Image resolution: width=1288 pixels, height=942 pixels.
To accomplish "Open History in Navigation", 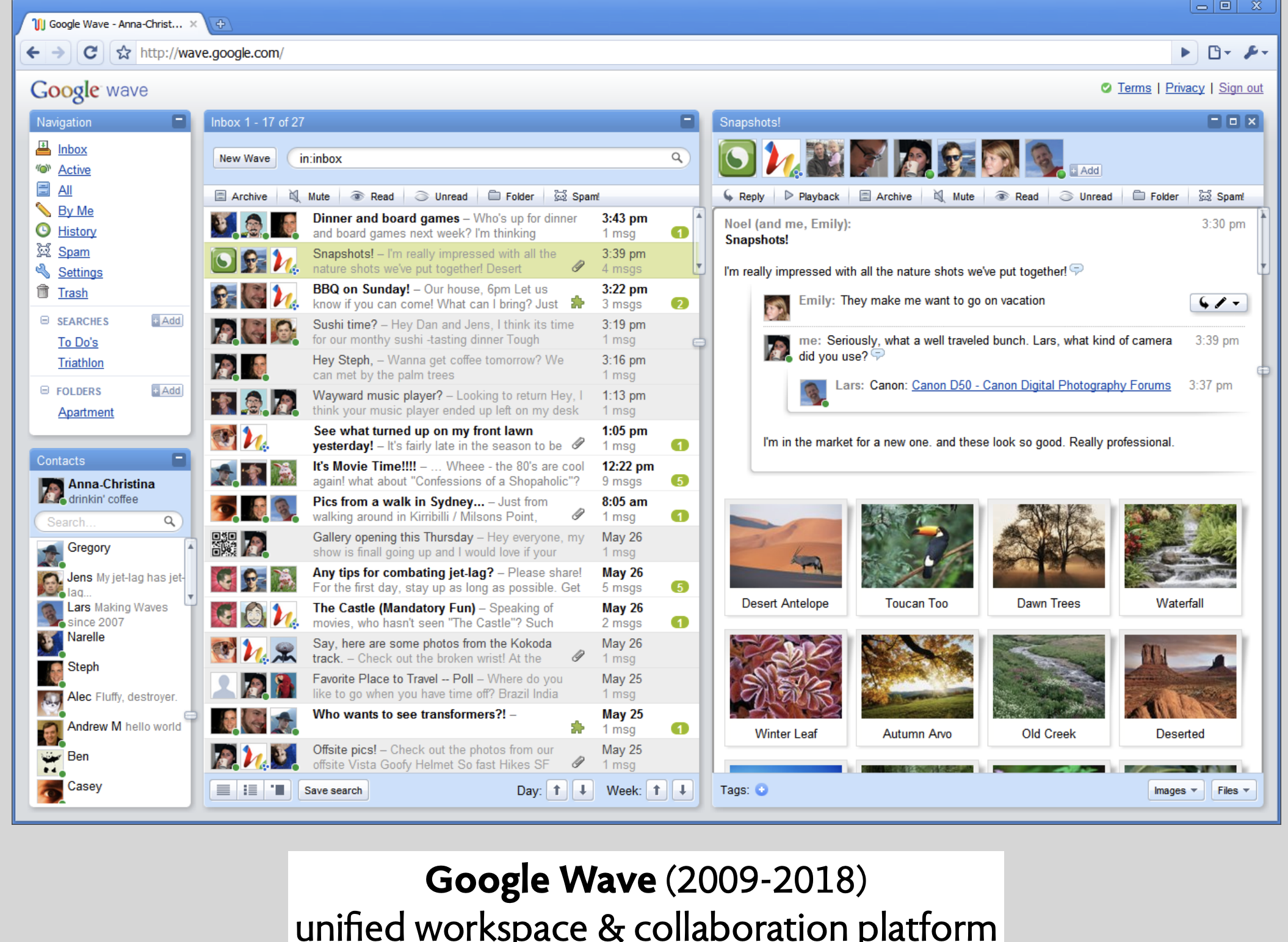I will [x=77, y=231].
